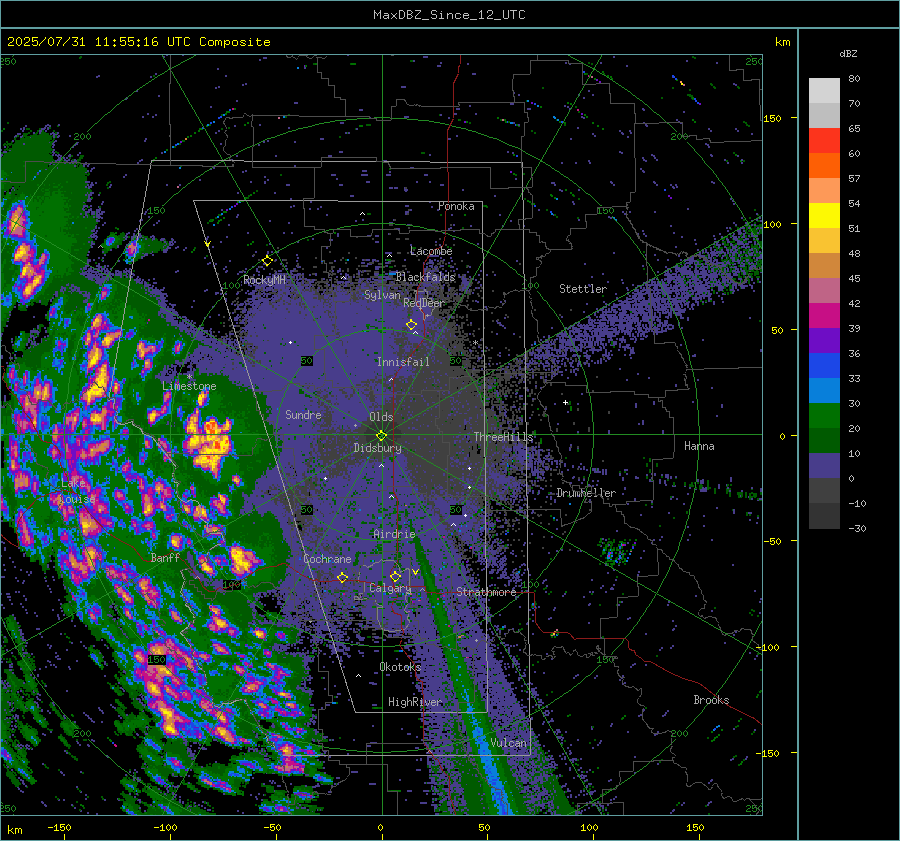Viewport: 900px width, 841px height.
Task: Pick the light gray swatch between 70 and 80
Action: [824, 91]
